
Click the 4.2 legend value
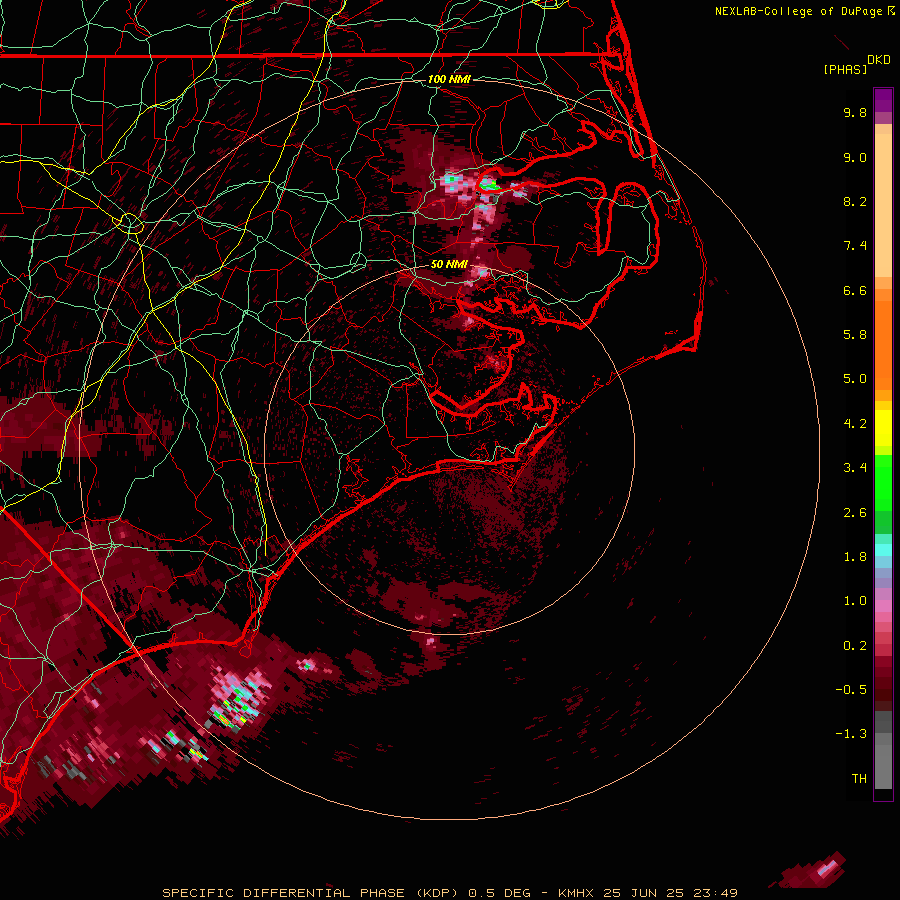pos(855,424)
